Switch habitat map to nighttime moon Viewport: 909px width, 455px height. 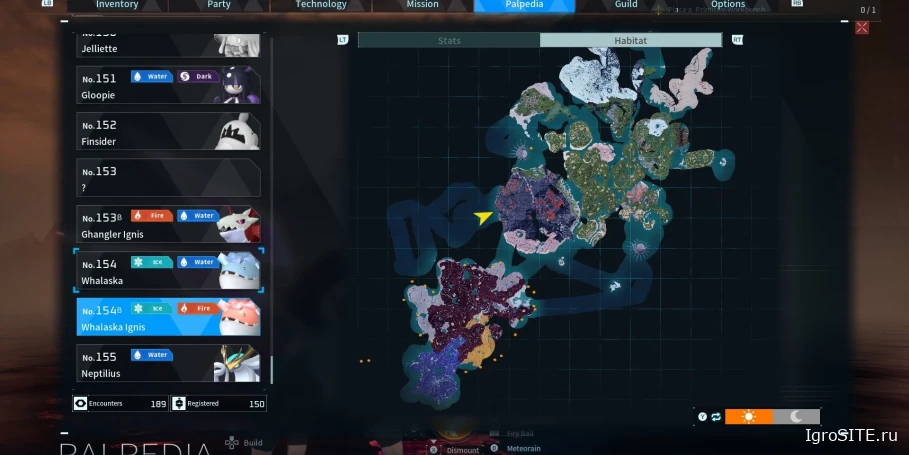[797, 417]
